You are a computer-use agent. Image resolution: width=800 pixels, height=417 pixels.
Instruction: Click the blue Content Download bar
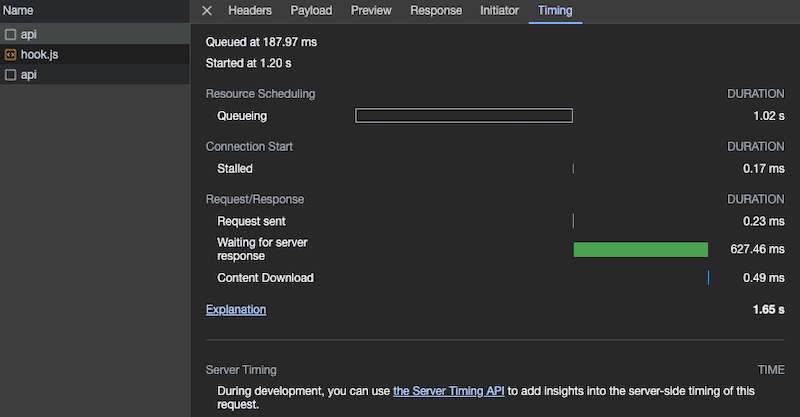[708, 278]
